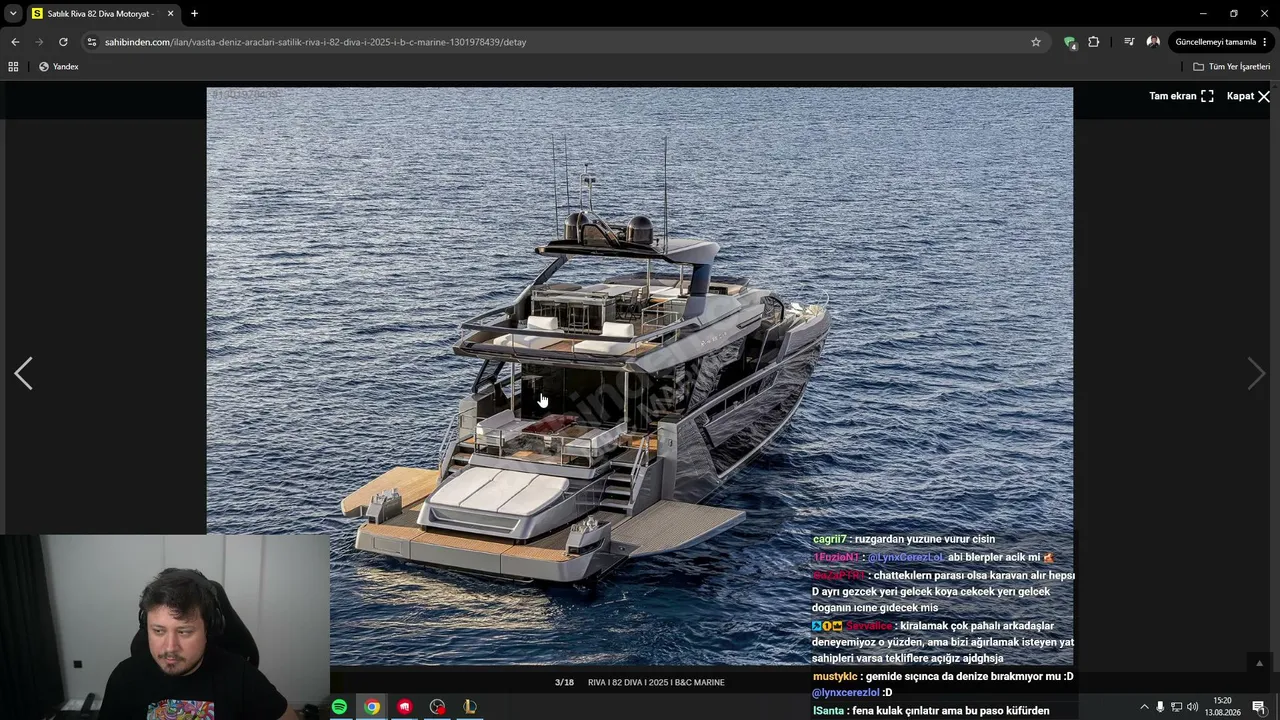Switch gallery to Tam ekran mode
Image resolution: width=1280 pixels, height=720 pixels.
1181,96
